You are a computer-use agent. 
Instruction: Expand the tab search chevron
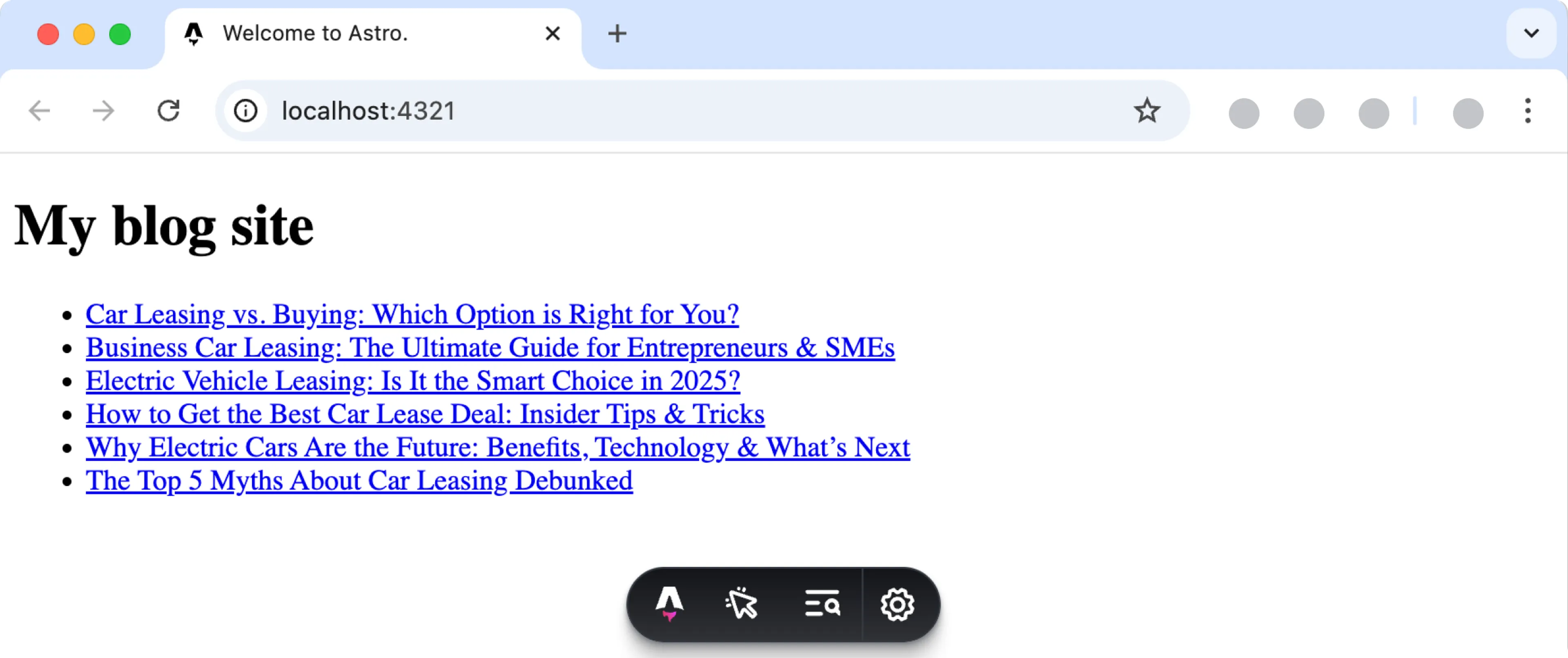(x=1531, y=33)
